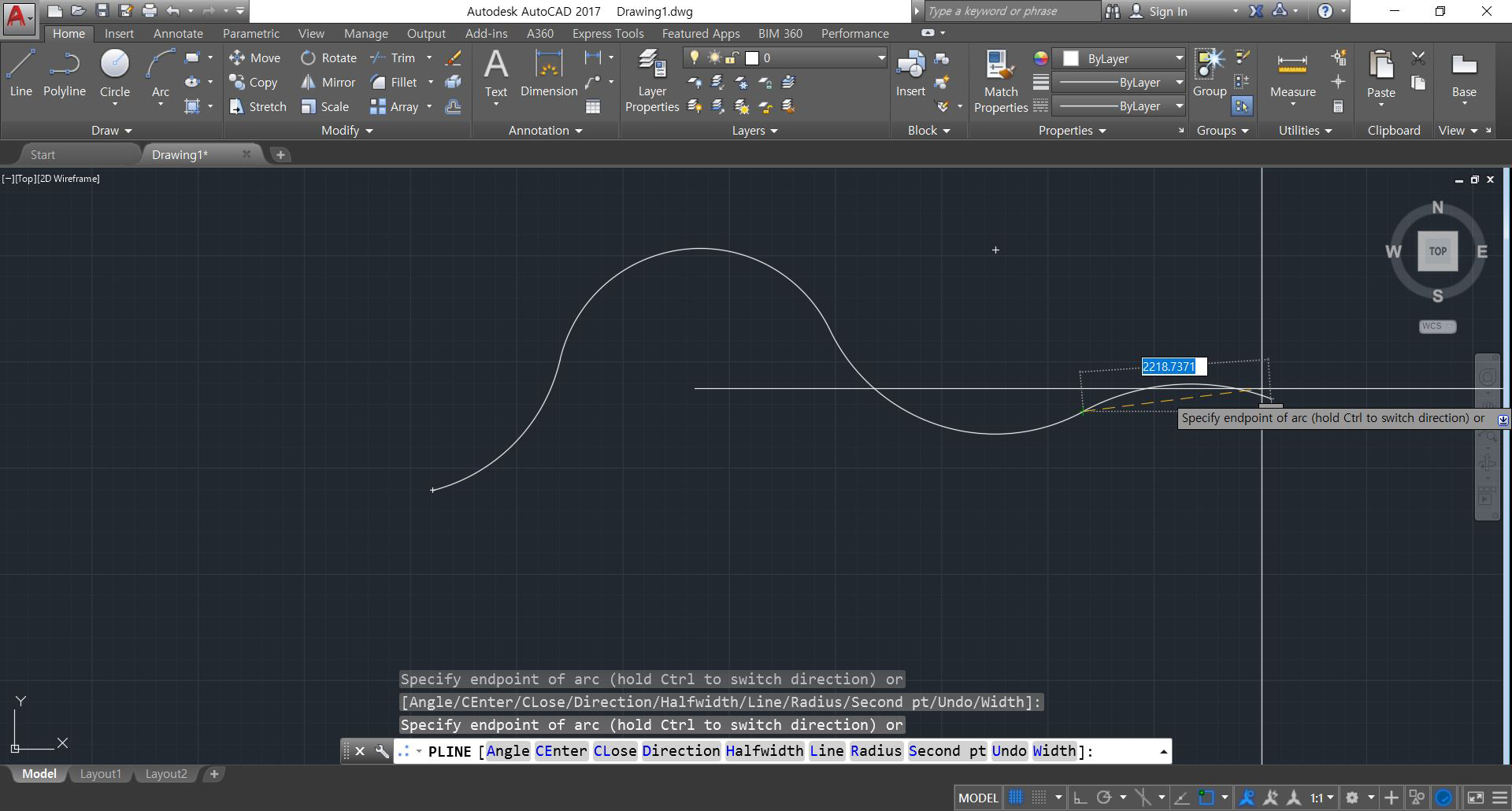
Task: Select the Text annotation tool
Action: (x=496, y=73)
